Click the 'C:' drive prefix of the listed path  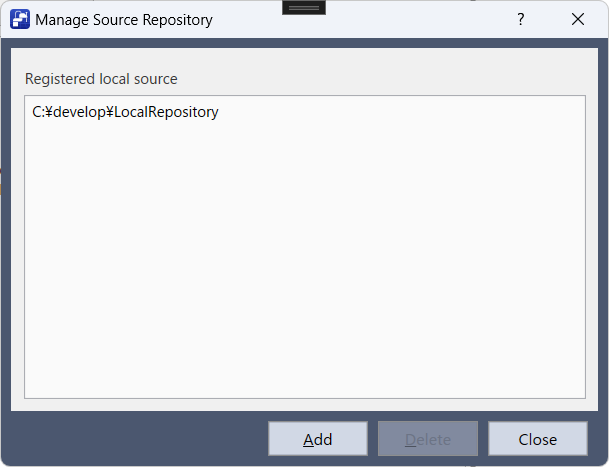click(x=38, y=112)
